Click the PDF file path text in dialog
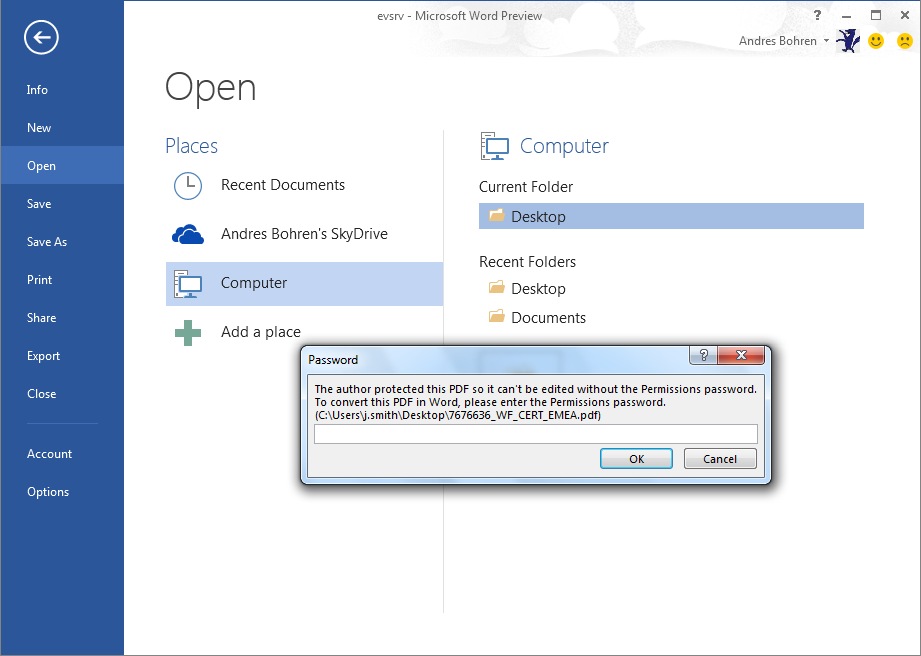Image resolution: width=921 pixels, height=656 pixels. pyautogui.click(x=458, y=415)
